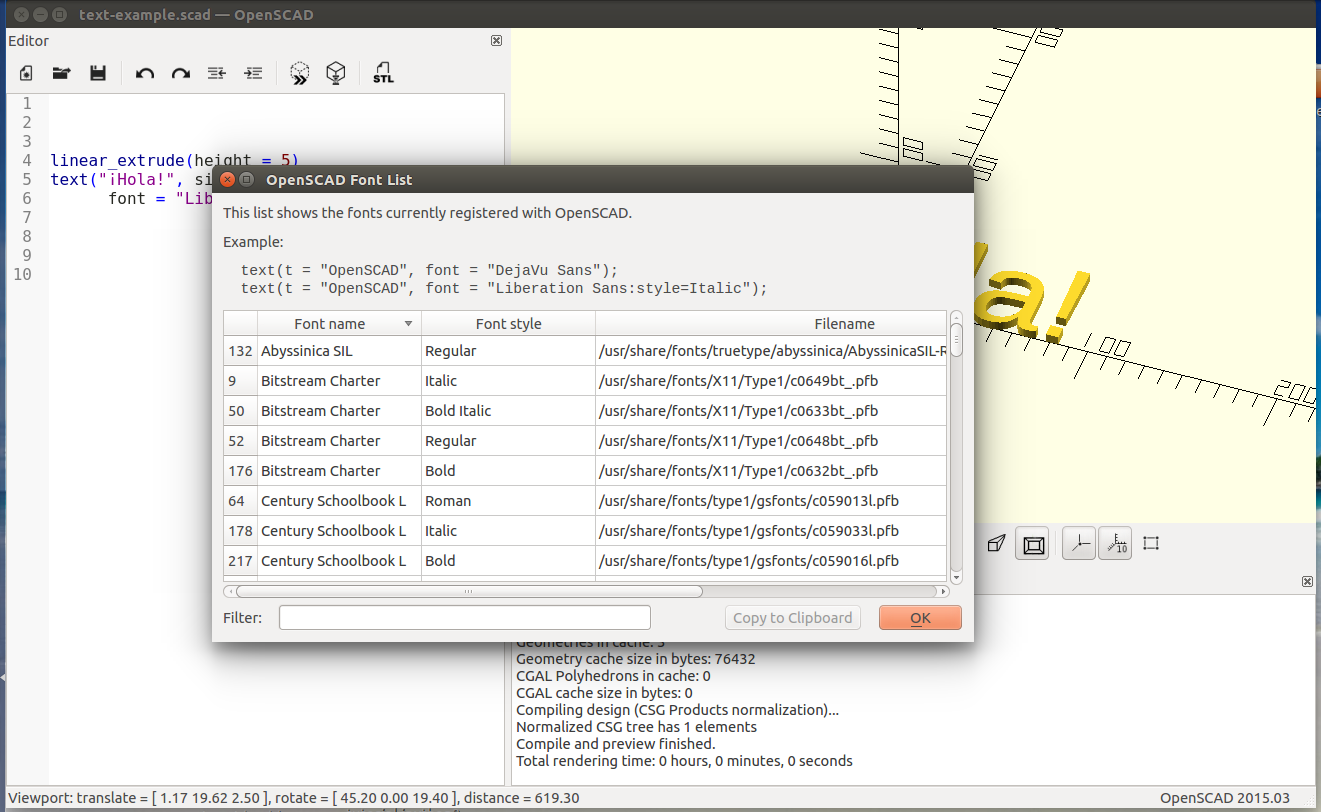Render the model with the cube icon
Viewport: 1321px width, 812px height.
click(x=337, y=73)
